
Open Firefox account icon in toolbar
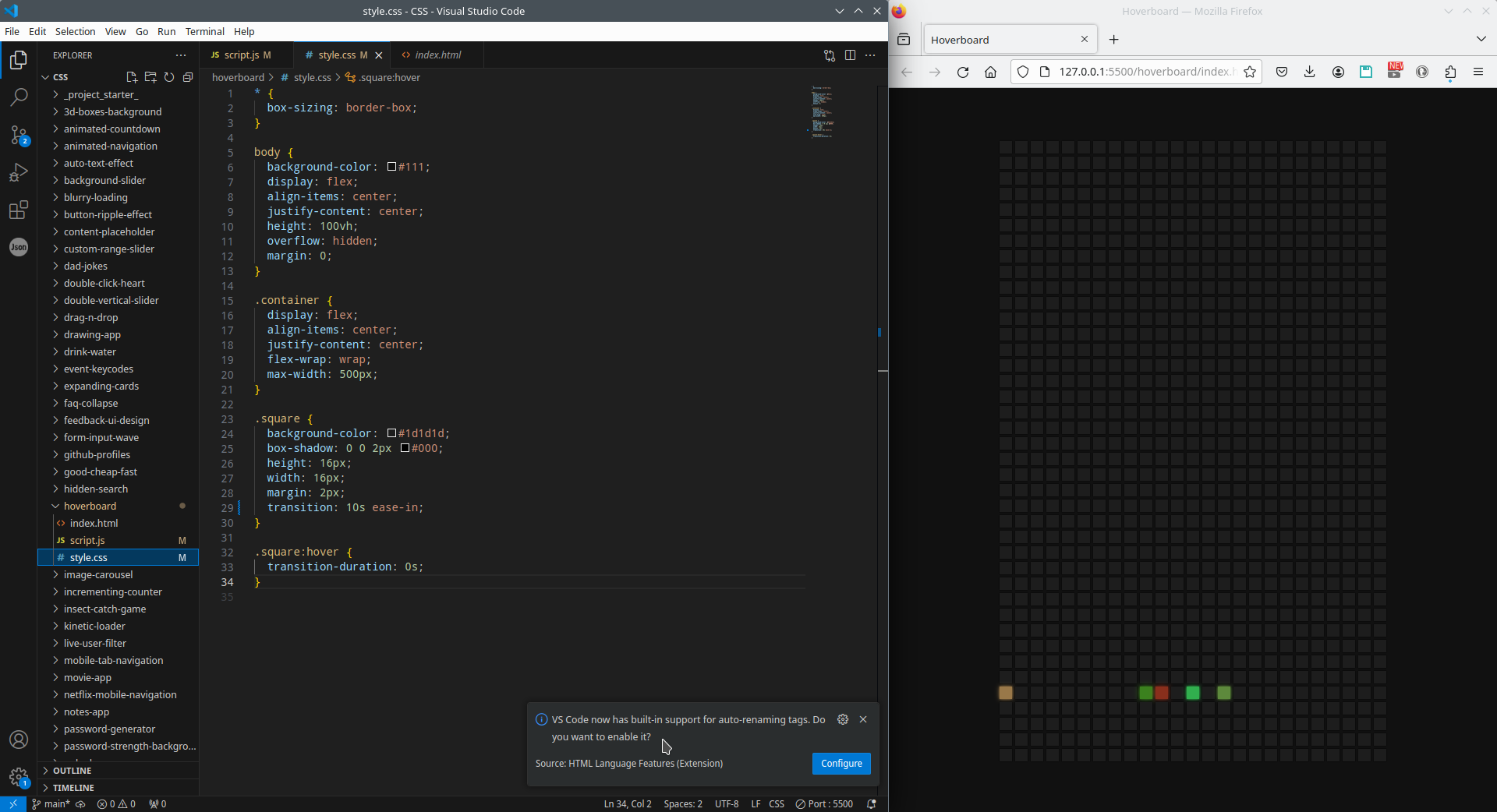point(1338,72)
